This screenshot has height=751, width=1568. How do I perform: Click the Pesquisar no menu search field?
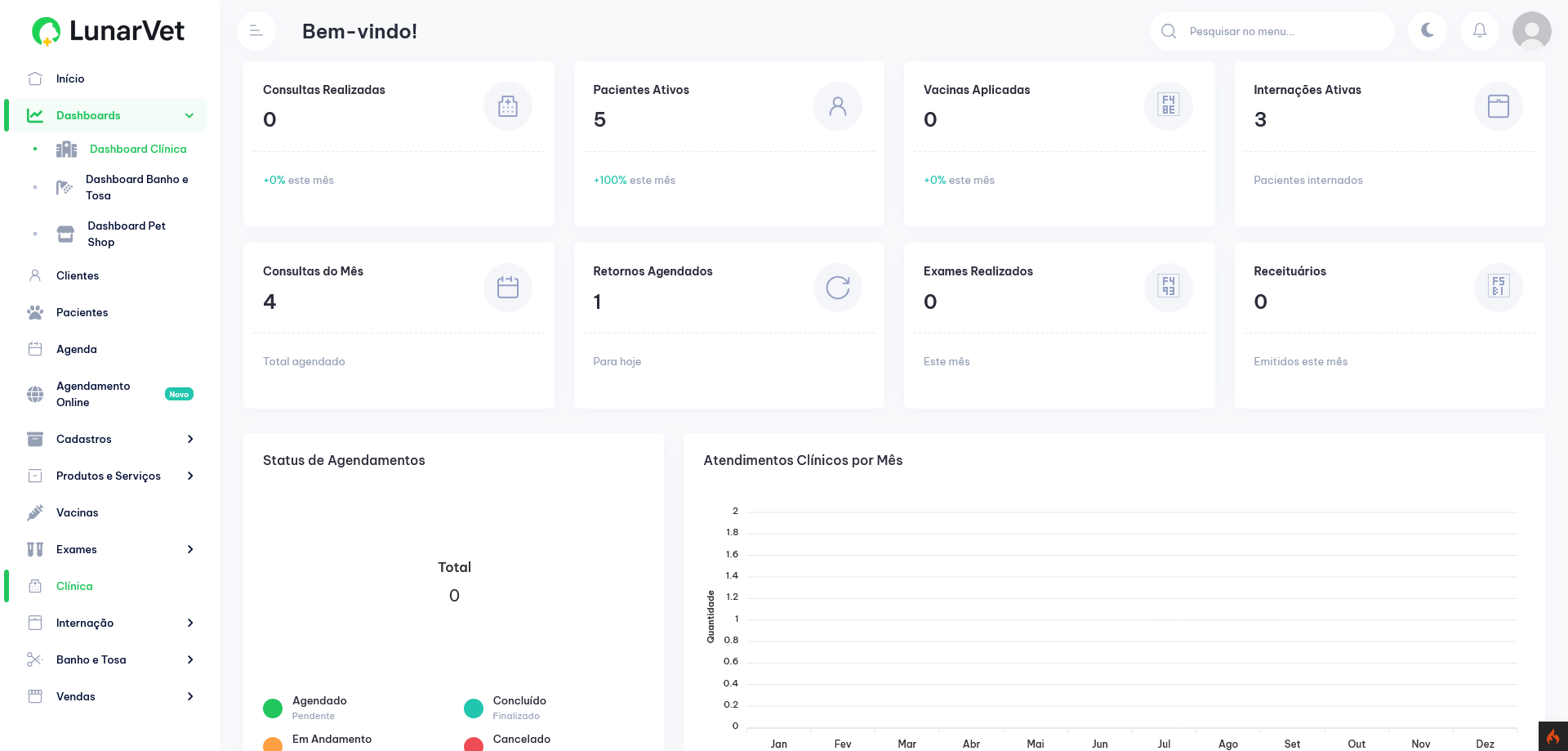coord(1272,31)
